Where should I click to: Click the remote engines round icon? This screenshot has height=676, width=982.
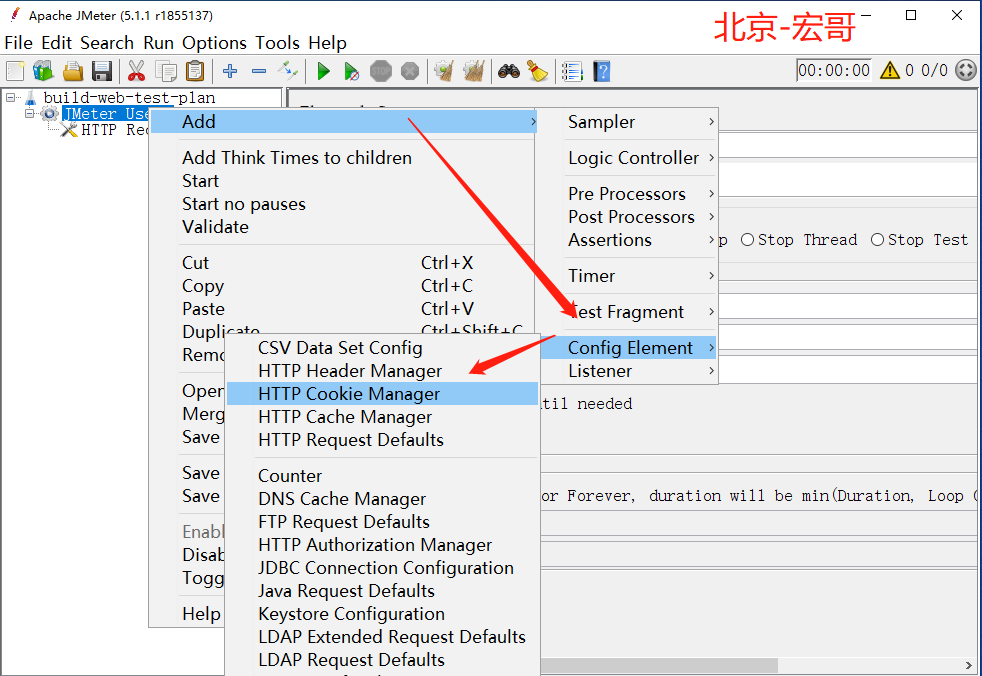click(966, 70)
